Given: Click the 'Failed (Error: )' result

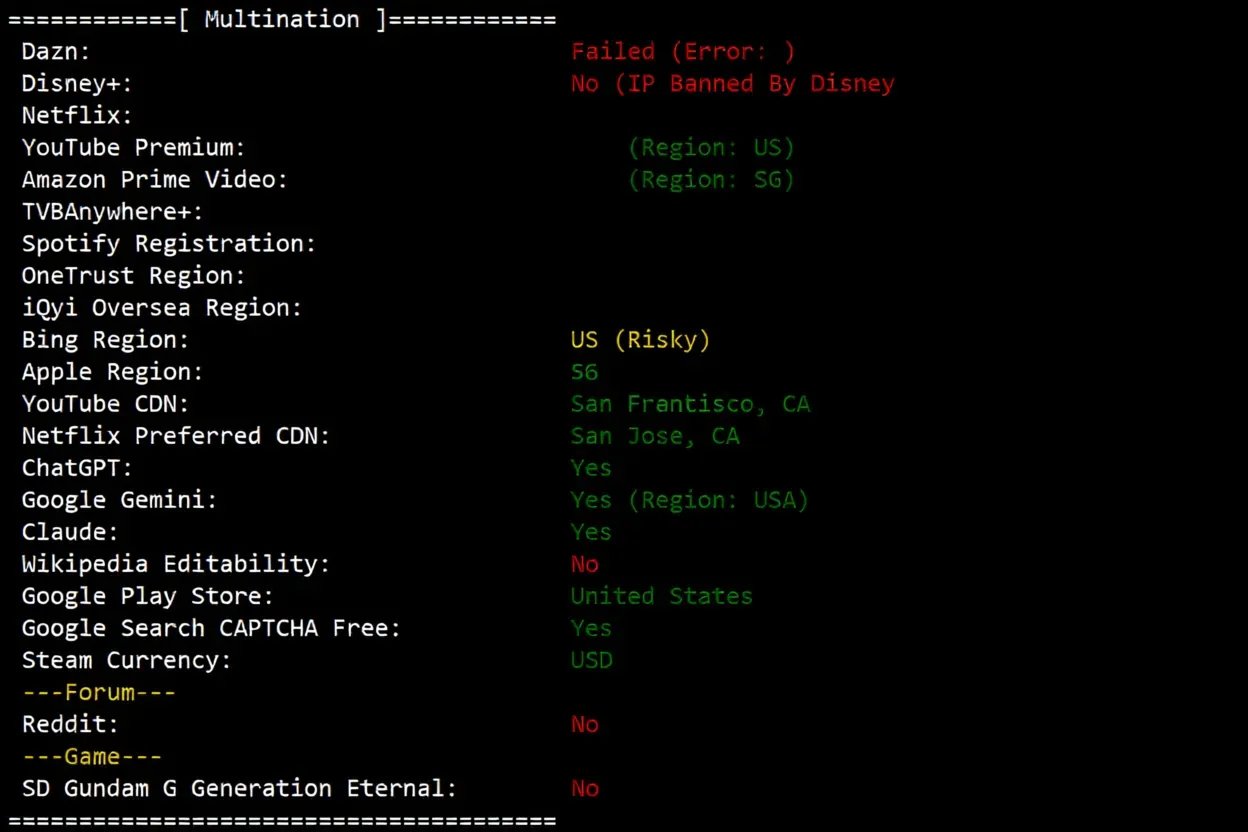Looking at the screenshot, I should point(683,51).
